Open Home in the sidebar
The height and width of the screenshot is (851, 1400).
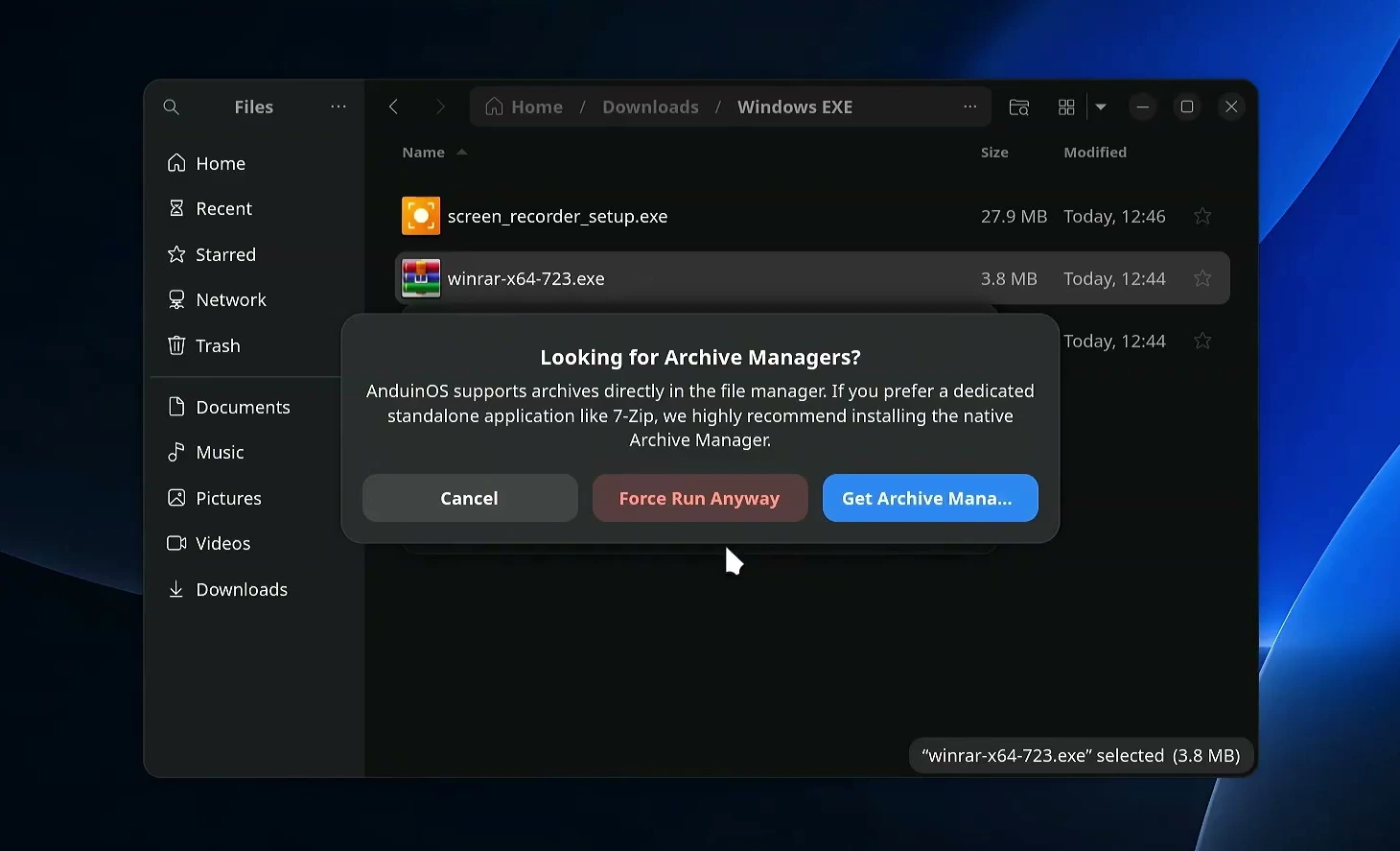pos(253,163)
